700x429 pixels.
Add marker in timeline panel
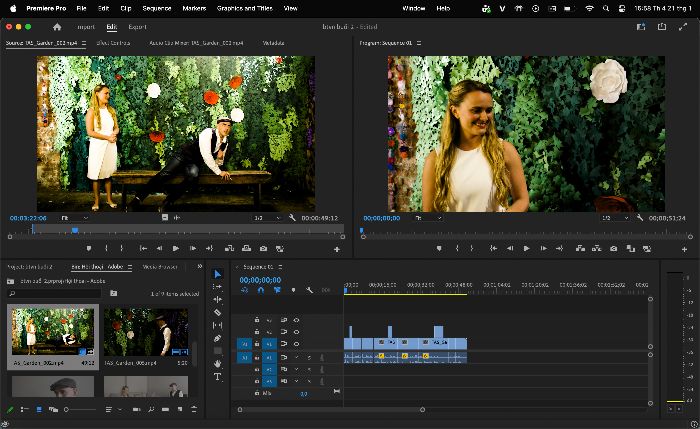click(x=293, y=290)
